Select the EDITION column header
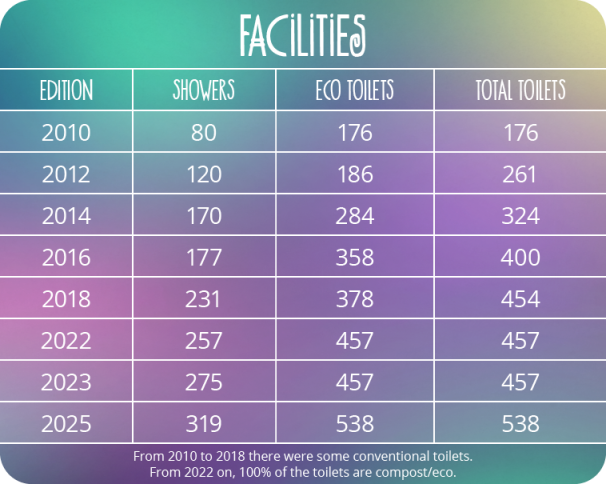Viewport: 606px width, 484px height. click(66, 90)
